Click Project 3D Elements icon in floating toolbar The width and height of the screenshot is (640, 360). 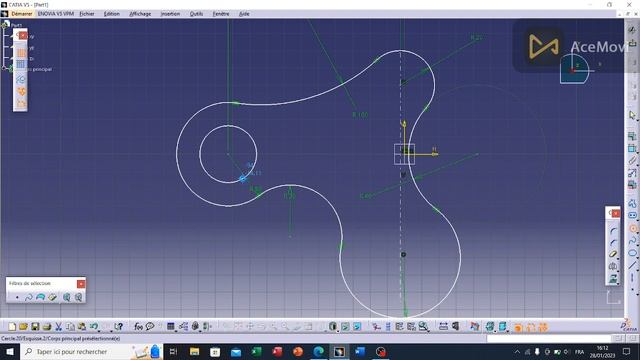pos(613,279)
